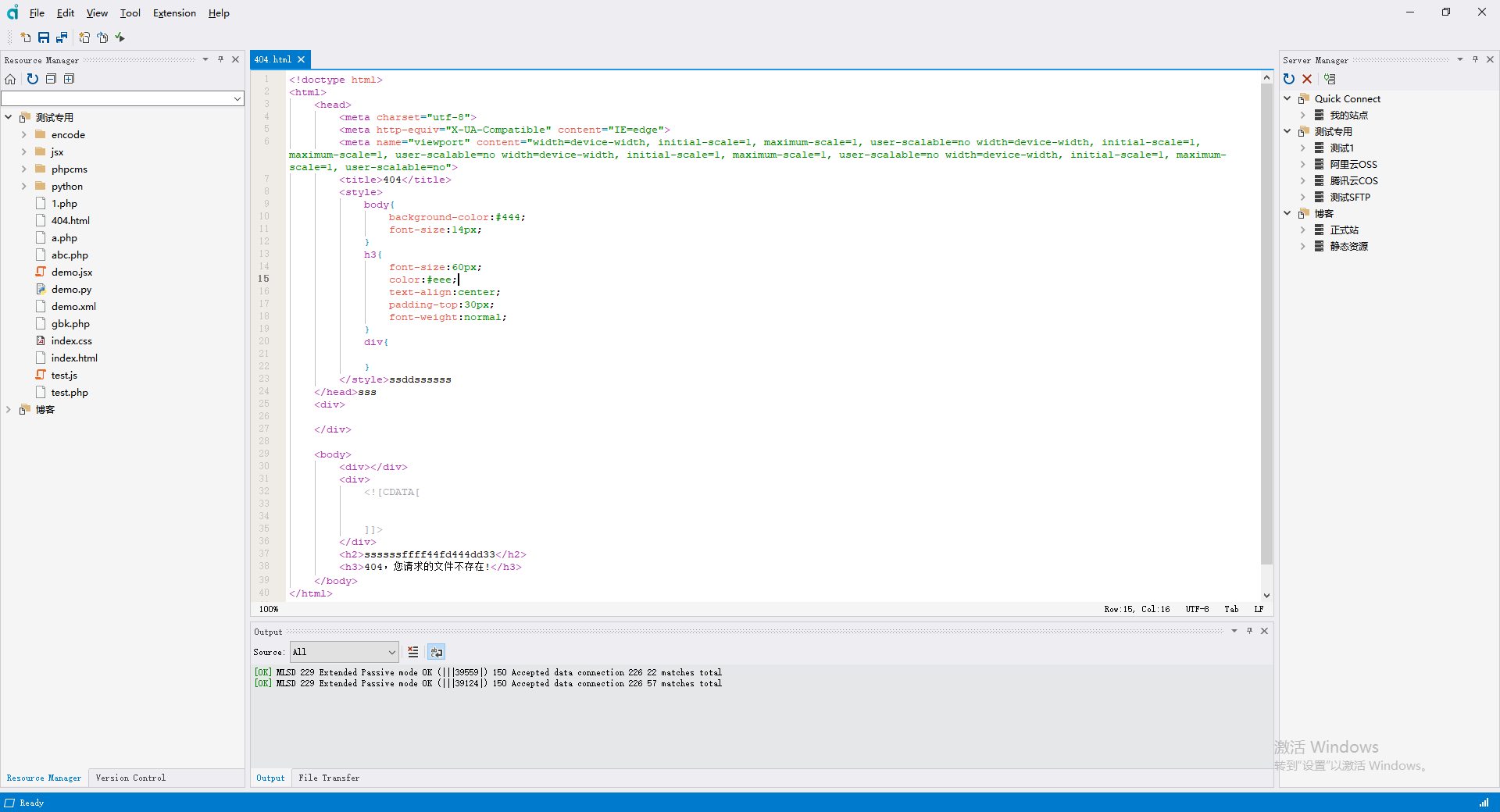
Task: Toggle auto-hide pin on Output panel
Action: point(1249,631)
